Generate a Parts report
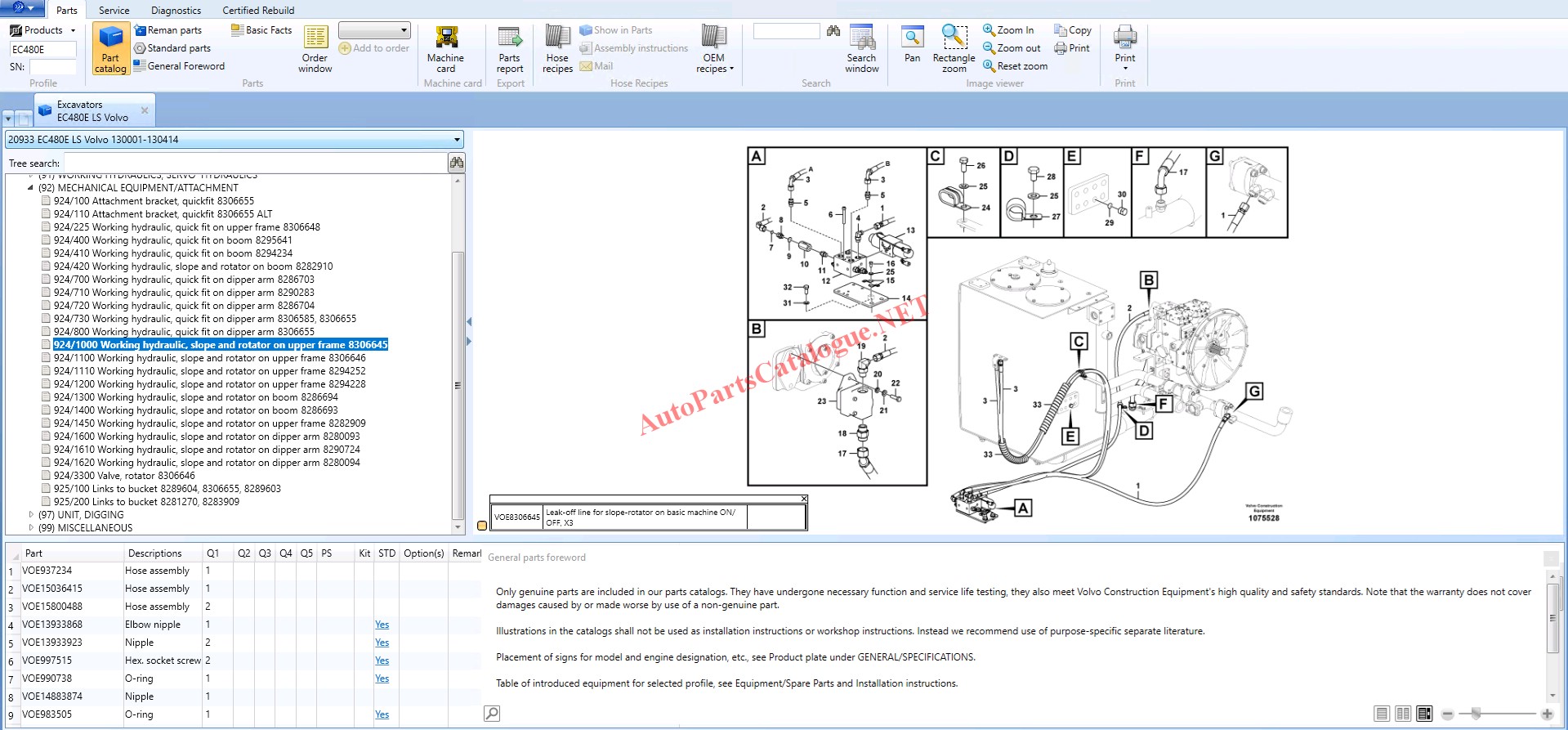The height and width of the screenshot is (730, 1568). [510, 50]
